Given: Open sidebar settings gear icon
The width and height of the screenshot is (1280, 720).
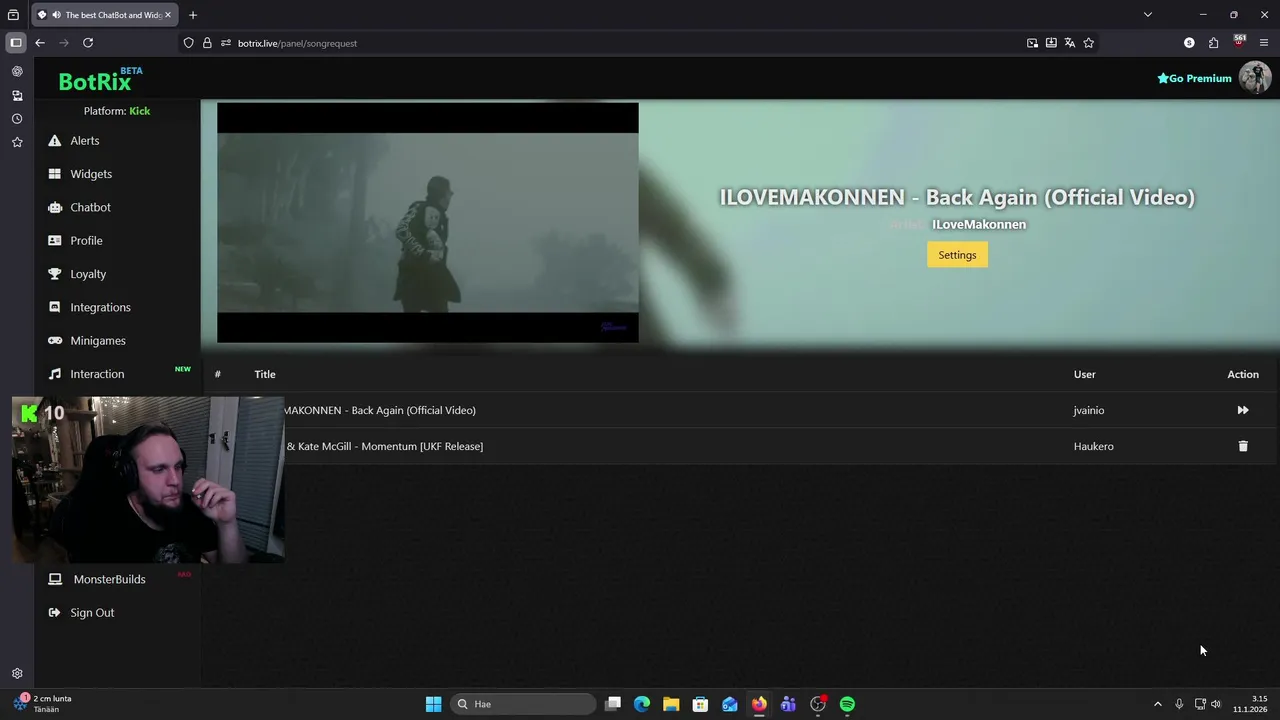Looking at the screenshot, I should pyautogui.click(x=17, y=674).
